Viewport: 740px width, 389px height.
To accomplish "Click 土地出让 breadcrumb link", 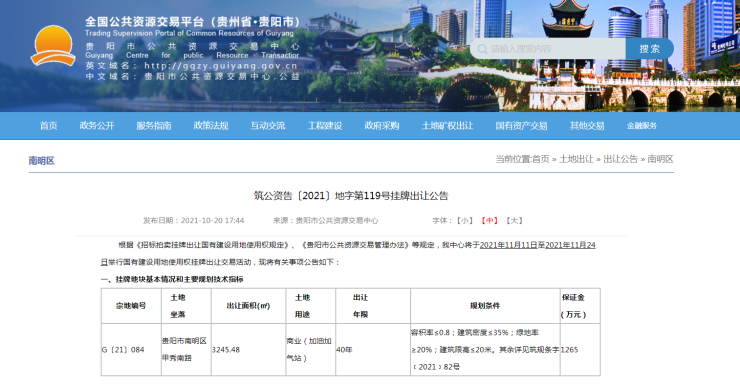I will click(x=576, y=159).
